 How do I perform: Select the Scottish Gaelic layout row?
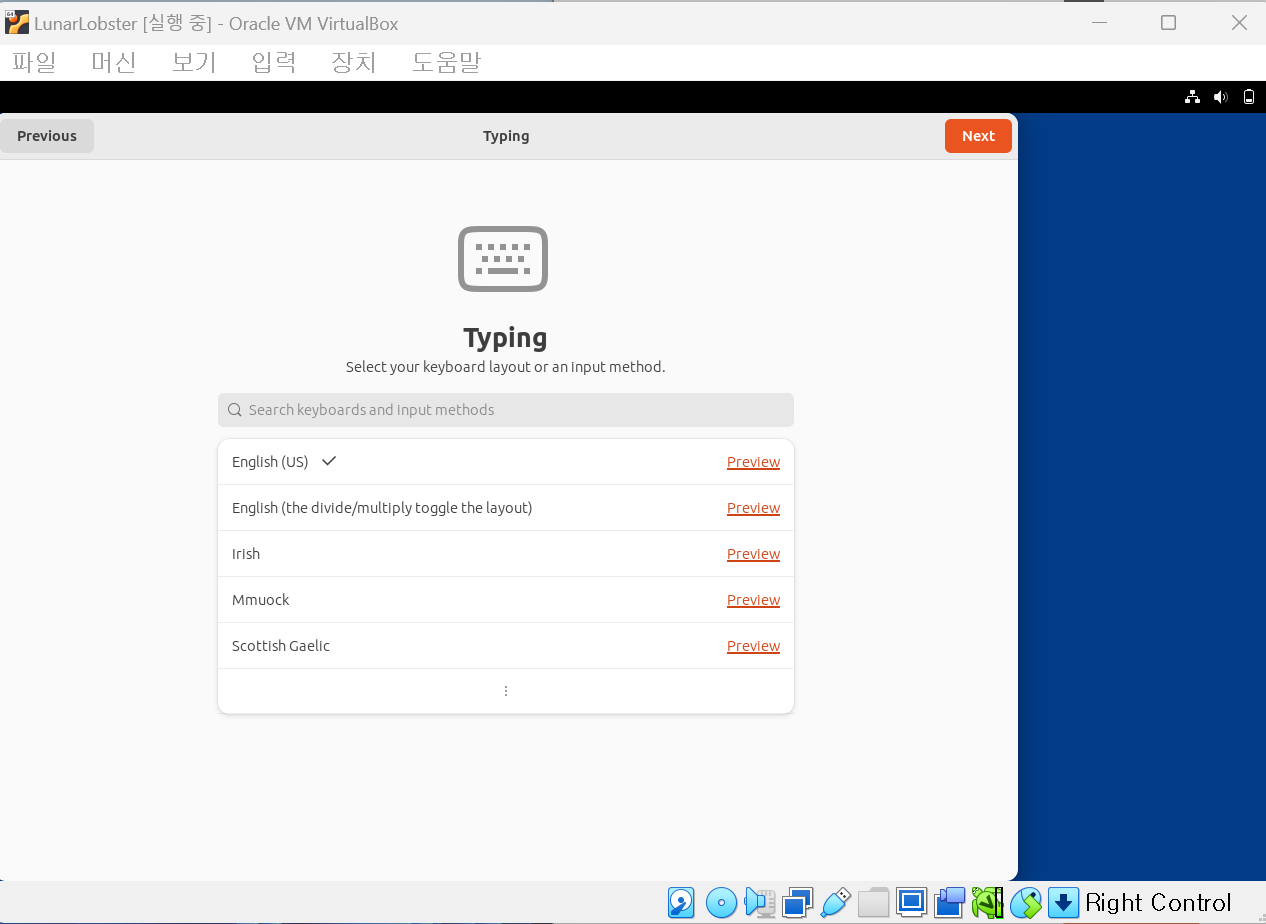(506, 646)
